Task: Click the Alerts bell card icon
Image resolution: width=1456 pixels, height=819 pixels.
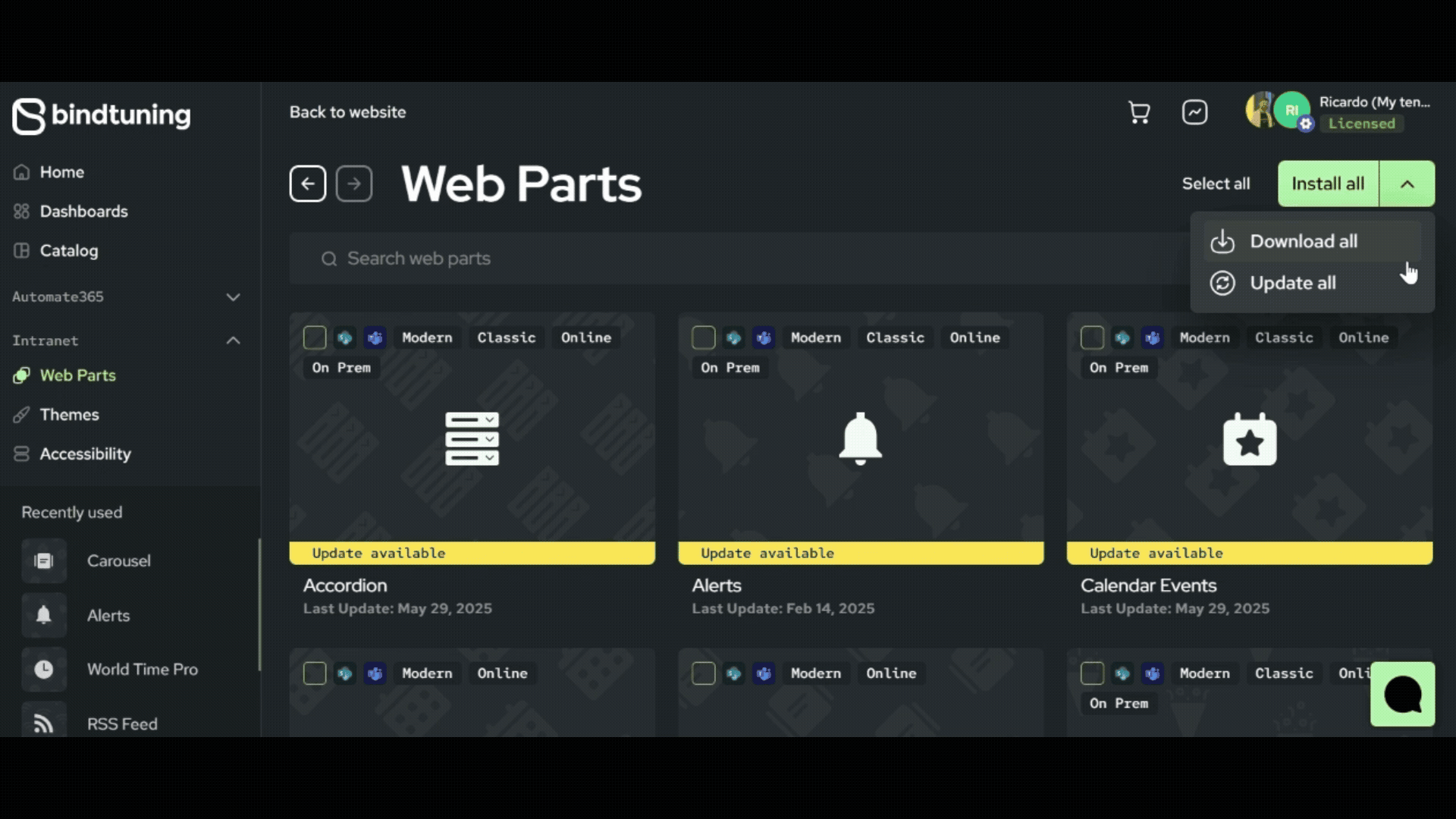Action: pyautogui.click(x=860, y=438)
